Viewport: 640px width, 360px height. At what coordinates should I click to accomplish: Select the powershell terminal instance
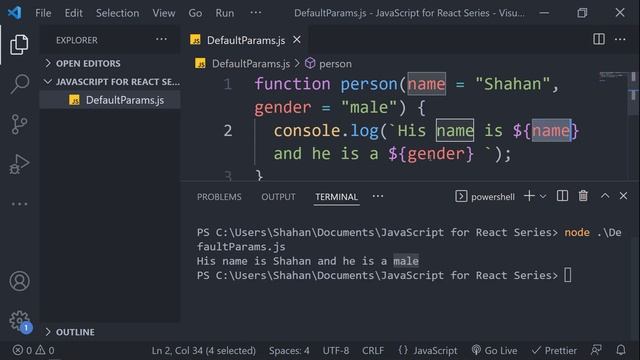(485, 197)
